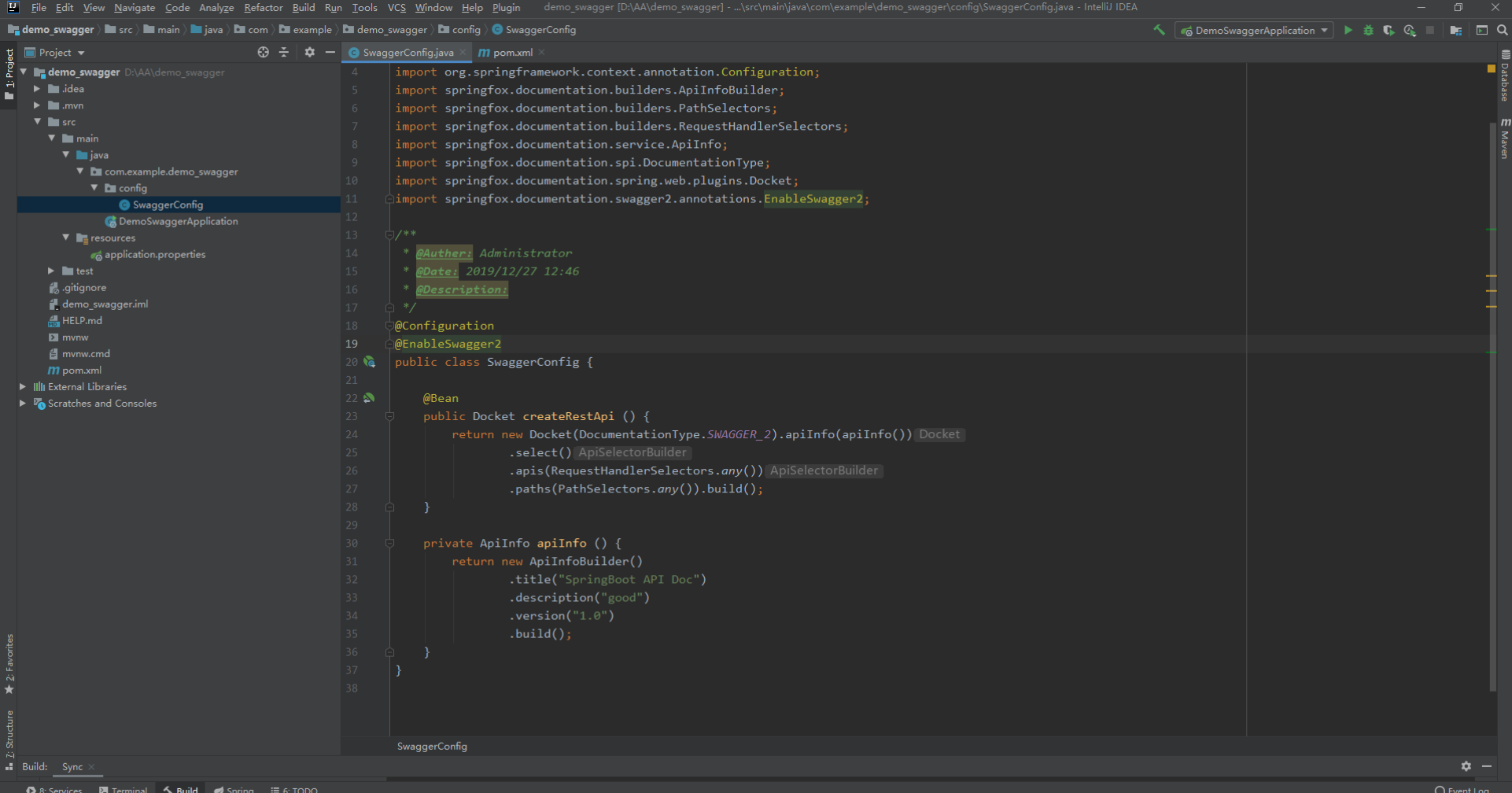
Task: Expand the .idea folder
Action: [x=37, y=88]
